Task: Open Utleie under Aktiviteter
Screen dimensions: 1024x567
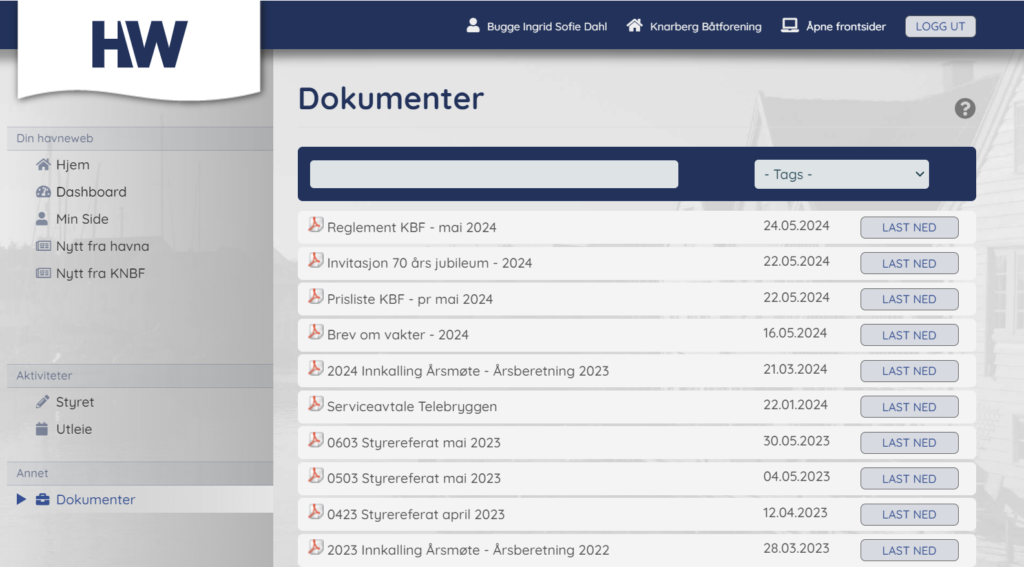Action: (74, 429)
